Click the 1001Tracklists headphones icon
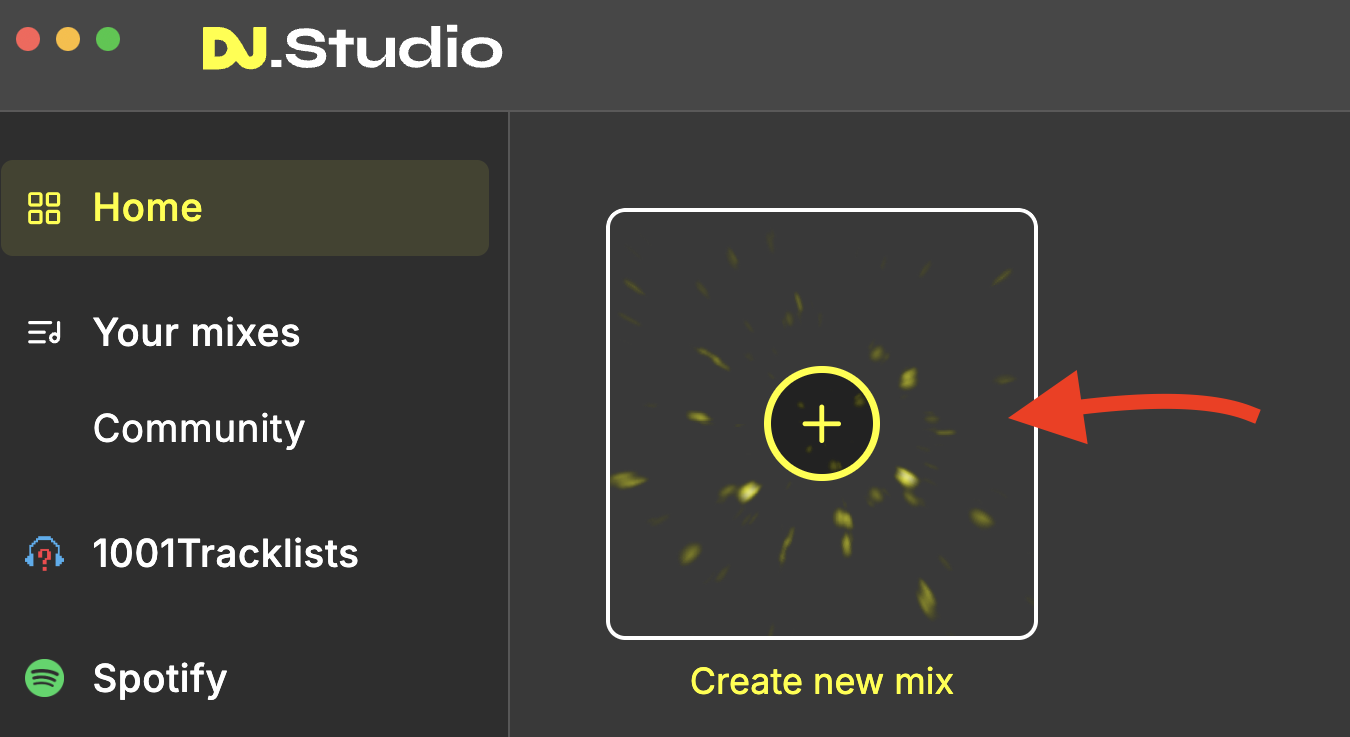The height and width of the screenshot is (737, 1350). pos(44,553)
